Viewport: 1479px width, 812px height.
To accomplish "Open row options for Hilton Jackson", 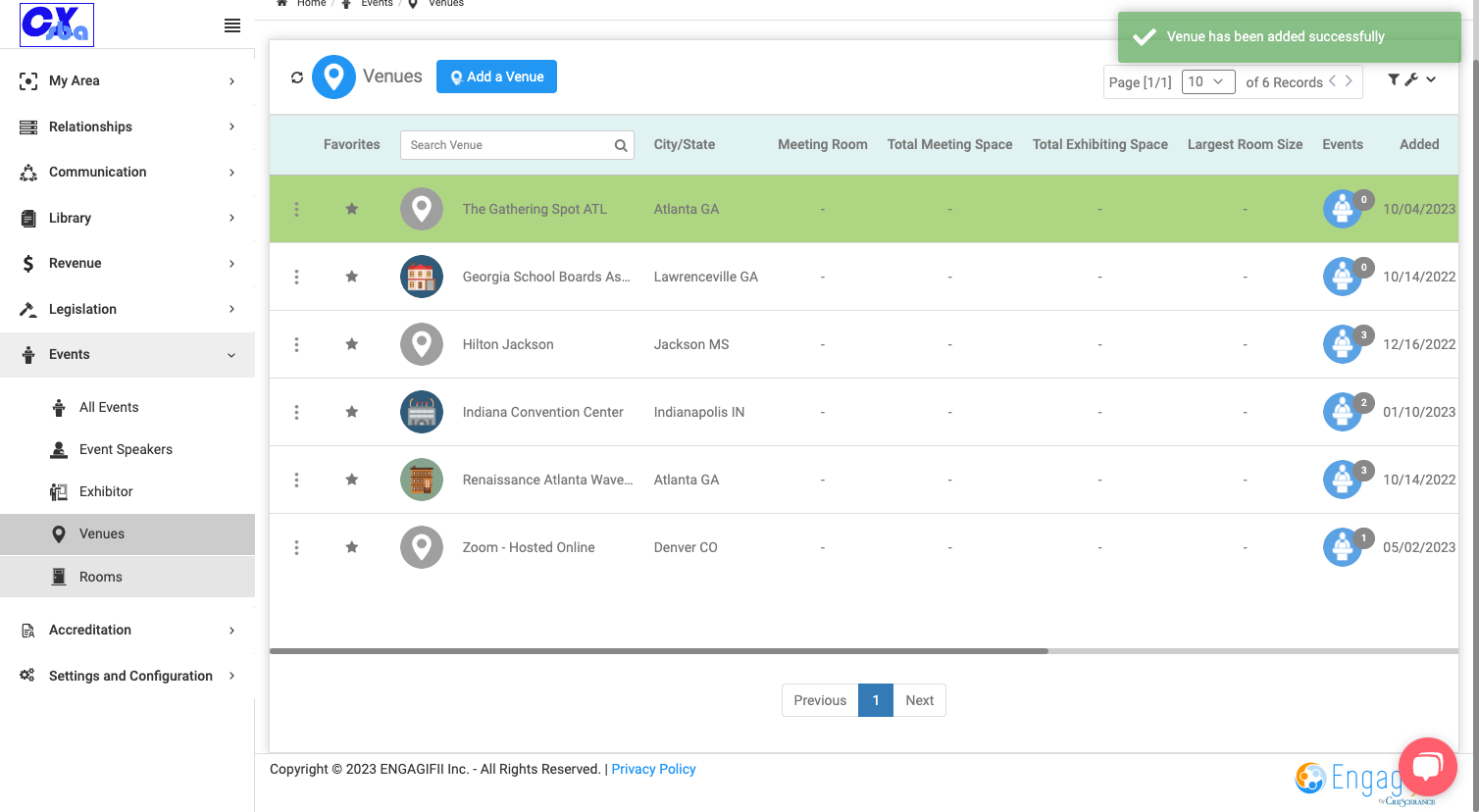I will 296,344.
